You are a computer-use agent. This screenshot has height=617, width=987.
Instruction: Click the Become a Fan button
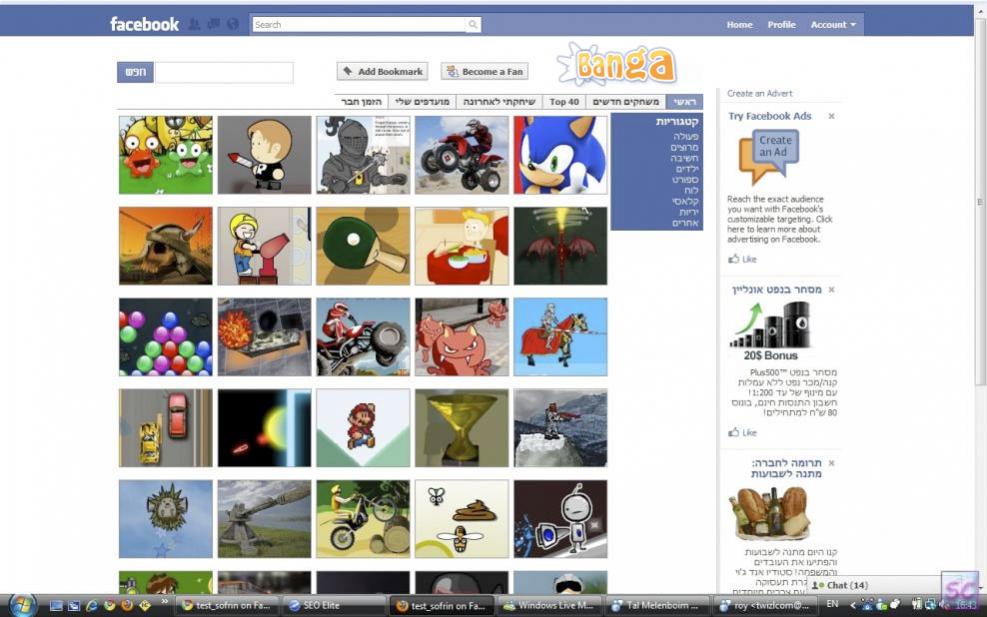pyautogui.click(x=485, y=72)
